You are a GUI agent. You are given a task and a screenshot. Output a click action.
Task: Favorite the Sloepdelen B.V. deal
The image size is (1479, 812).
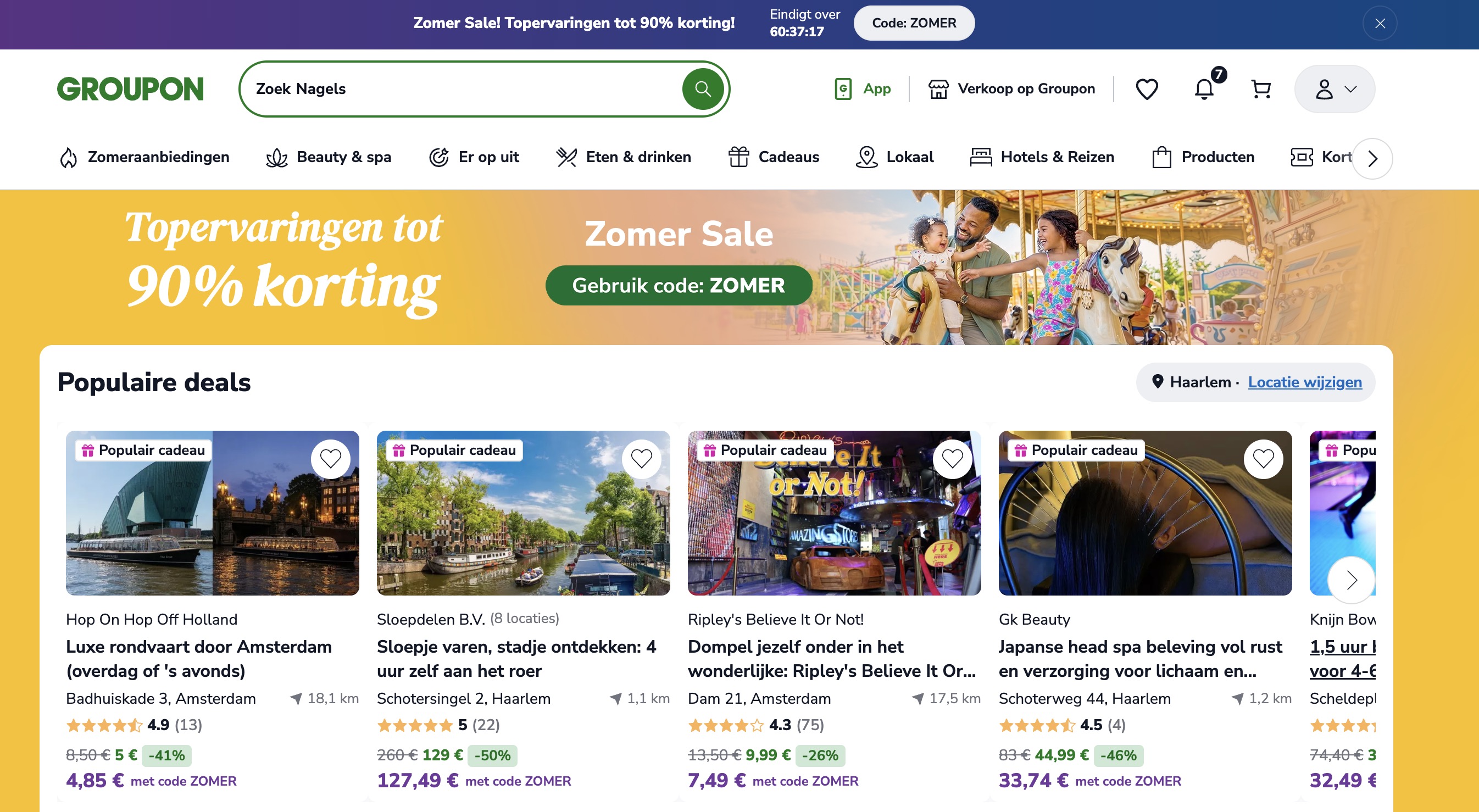(641, 459)
